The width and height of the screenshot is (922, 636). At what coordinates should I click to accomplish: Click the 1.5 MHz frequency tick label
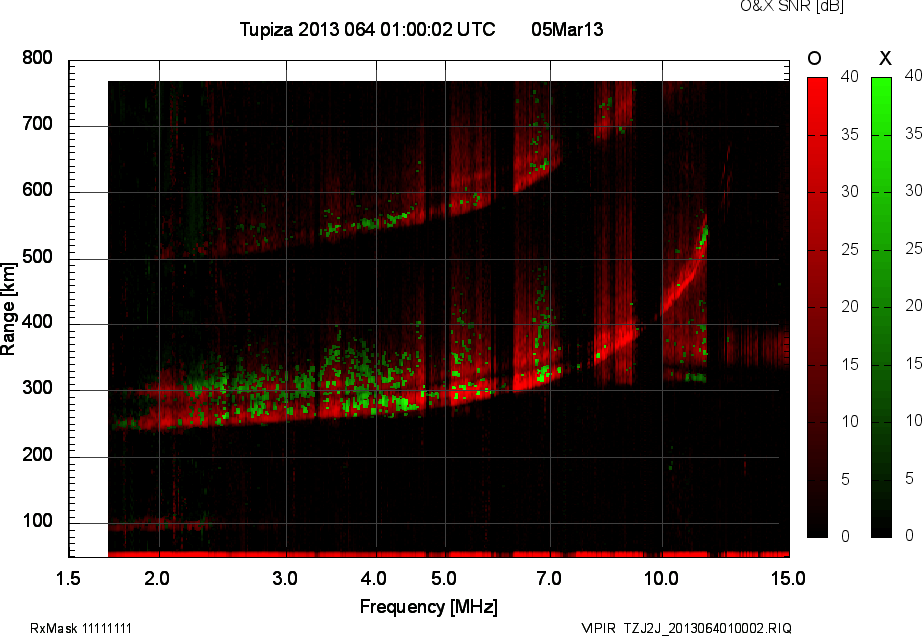tap(68, 578)
